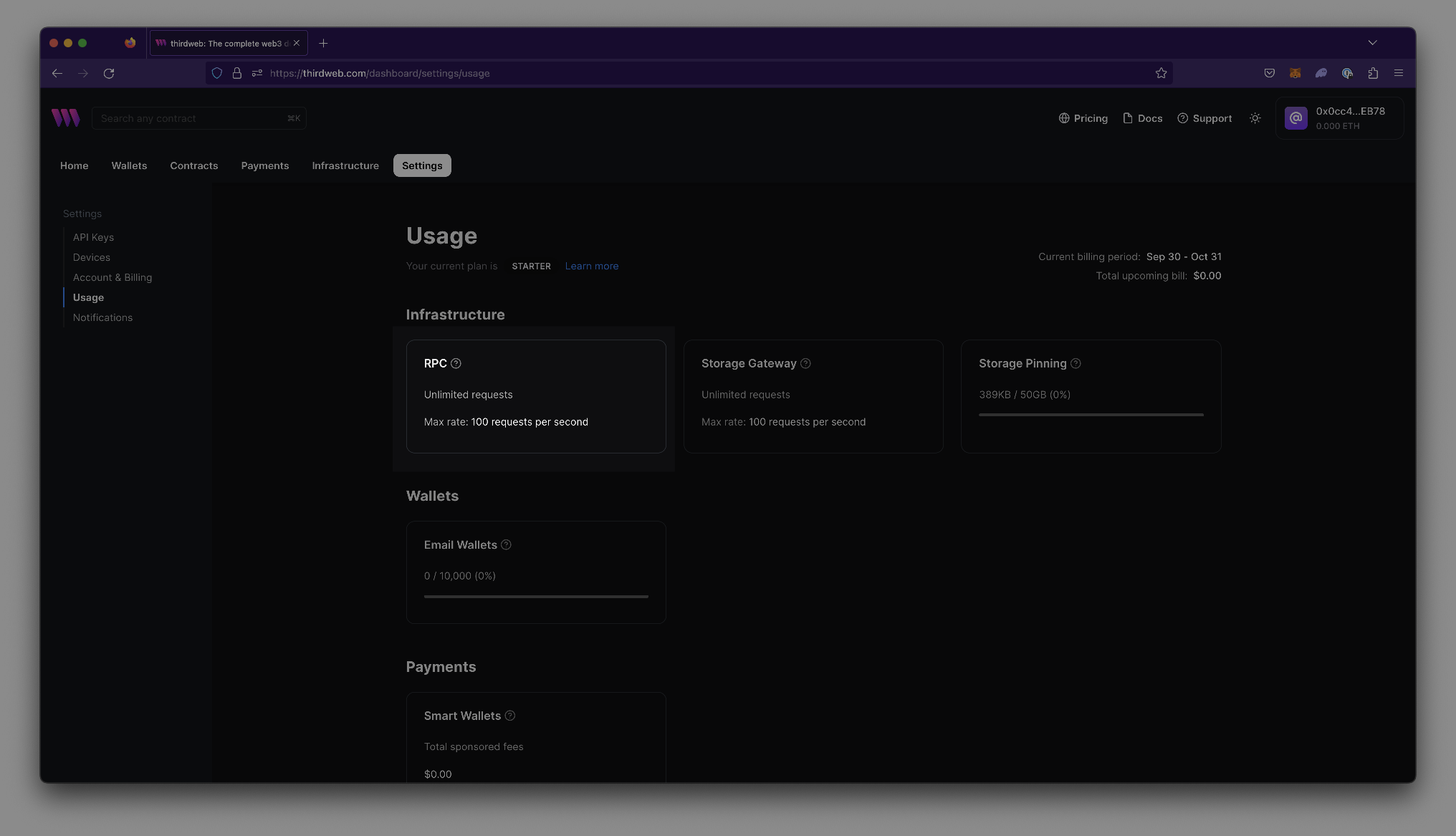1456x836 pixels.
Task: Open the 1Password extension icon
Action: click(1348, 73)
